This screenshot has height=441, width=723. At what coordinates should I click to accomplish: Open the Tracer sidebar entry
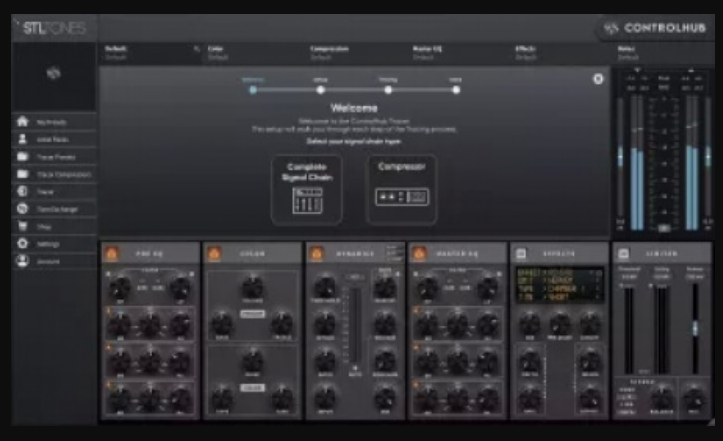[54, 191]
